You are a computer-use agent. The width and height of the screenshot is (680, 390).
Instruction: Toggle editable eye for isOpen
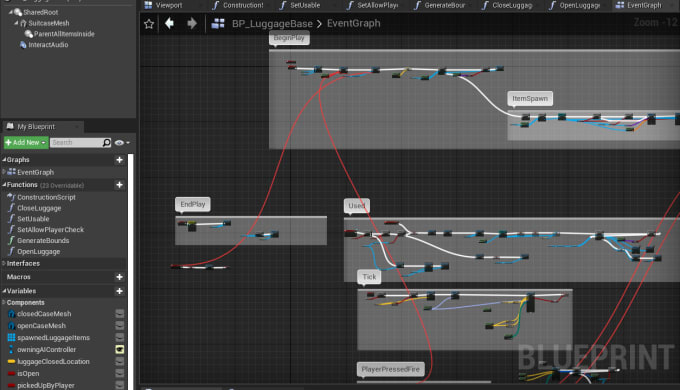120,374
